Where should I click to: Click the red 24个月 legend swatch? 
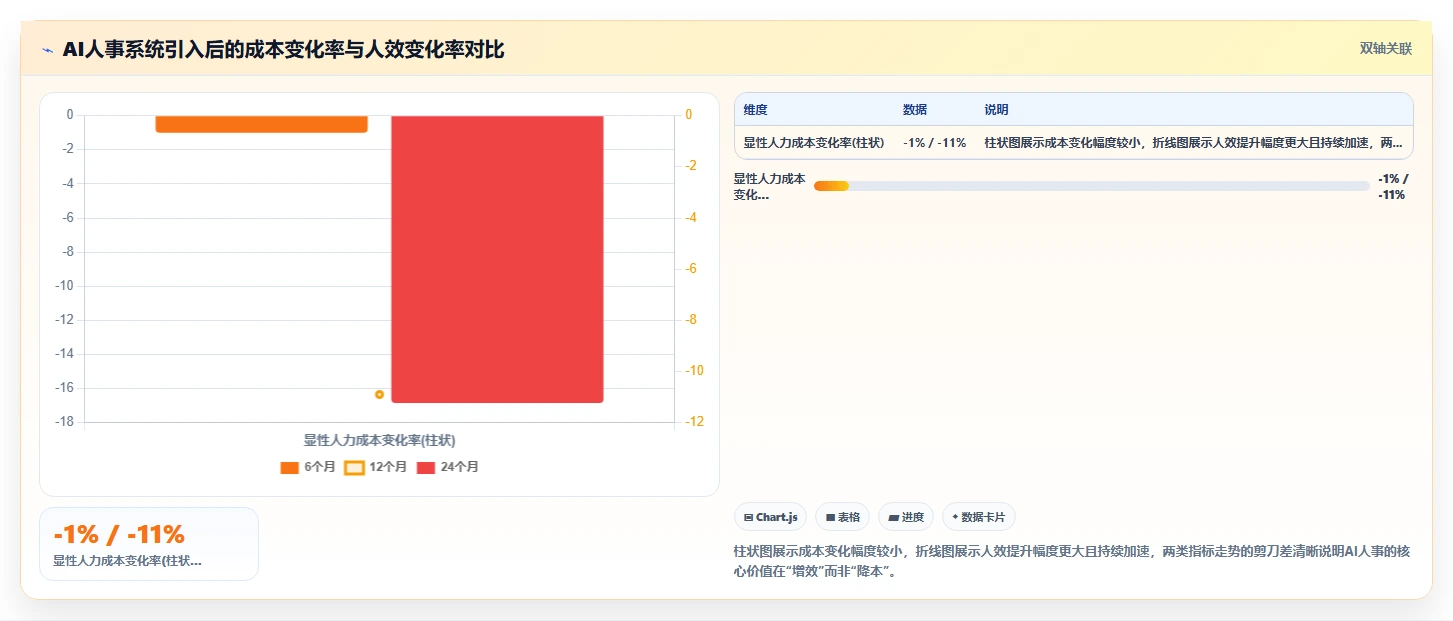point(425,467)
